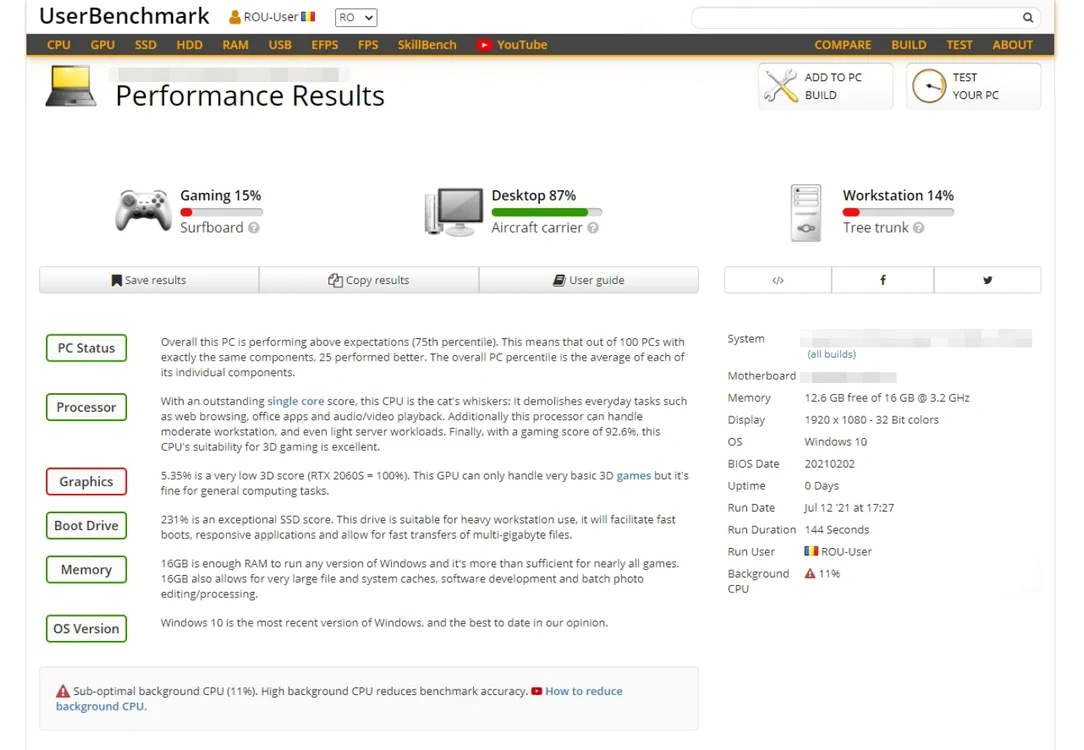Screen dimensions: 1084x750
Task: Click Copy results button
Action: point(369,280)
